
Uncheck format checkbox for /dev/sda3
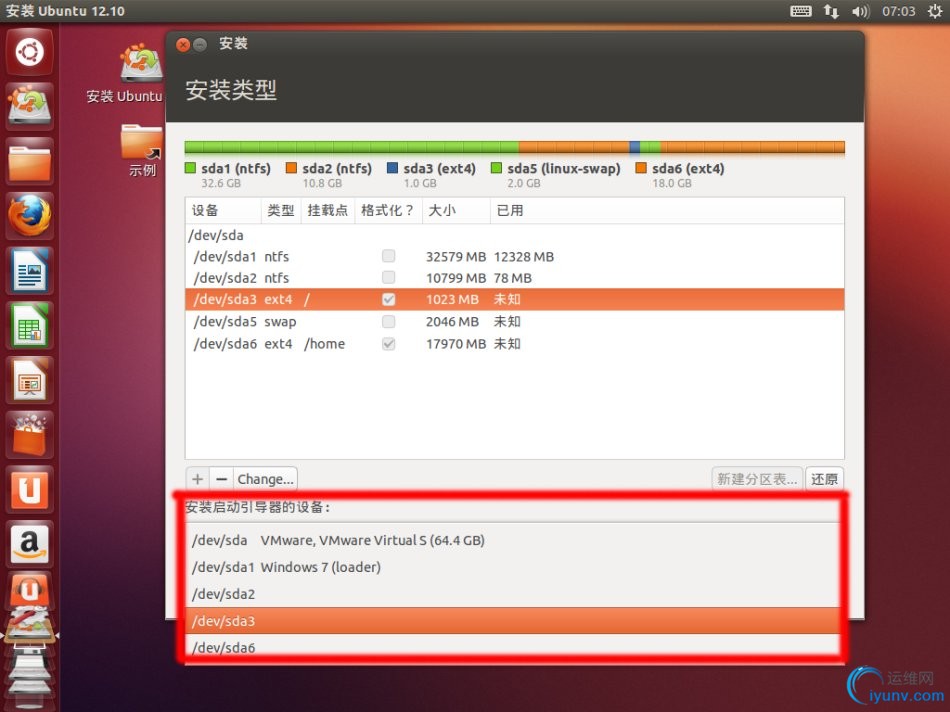[x=388, y=299]
